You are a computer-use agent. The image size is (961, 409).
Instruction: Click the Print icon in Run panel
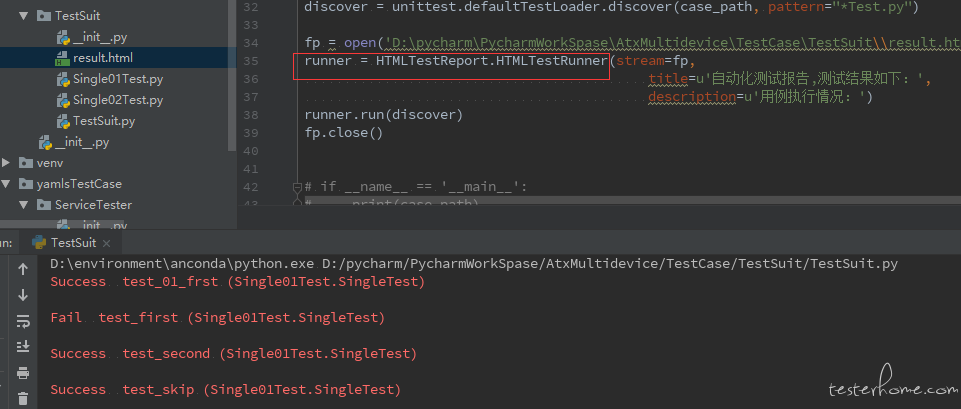pos(23,373)
